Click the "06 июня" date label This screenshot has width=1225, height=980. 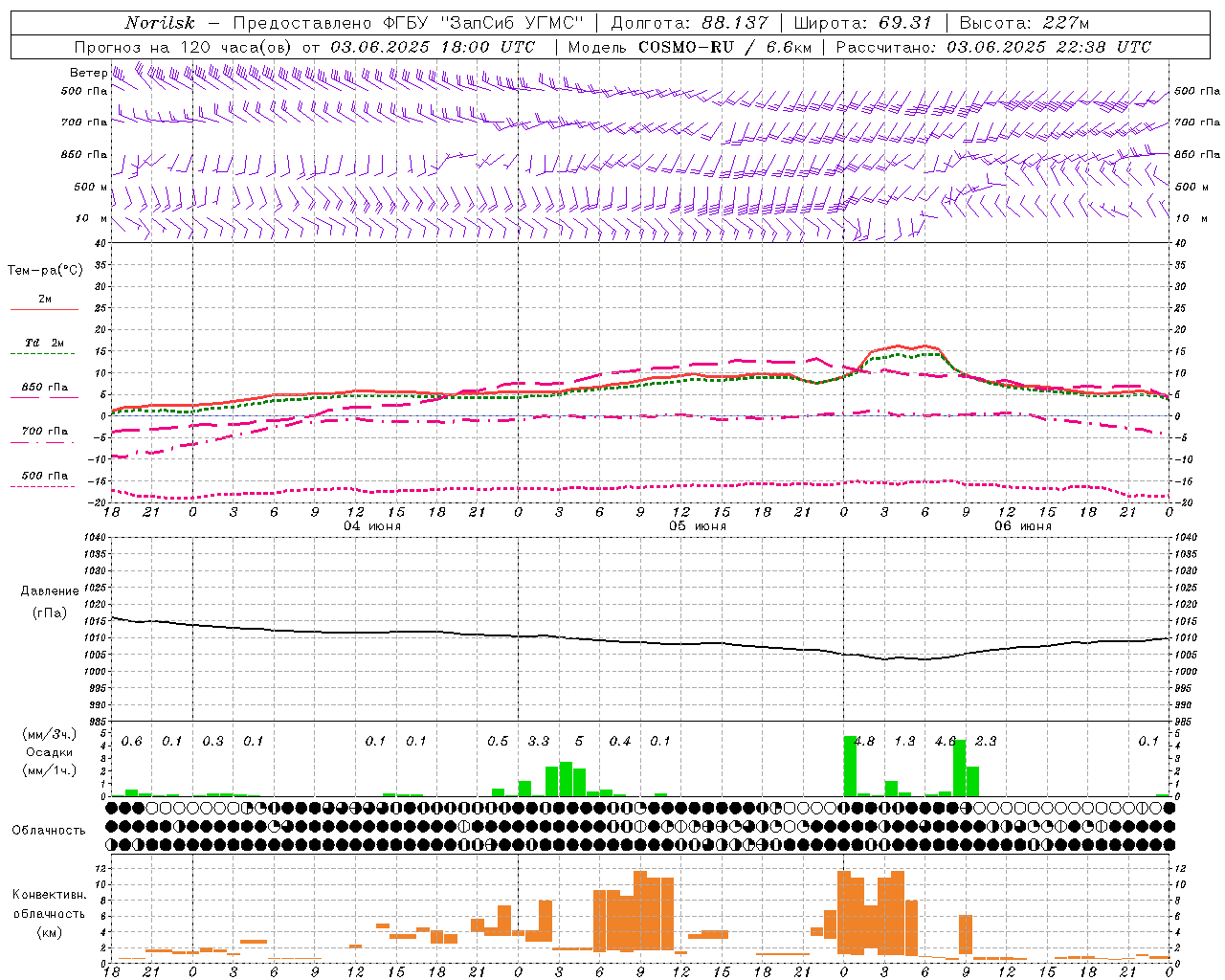pos(1023,526)
